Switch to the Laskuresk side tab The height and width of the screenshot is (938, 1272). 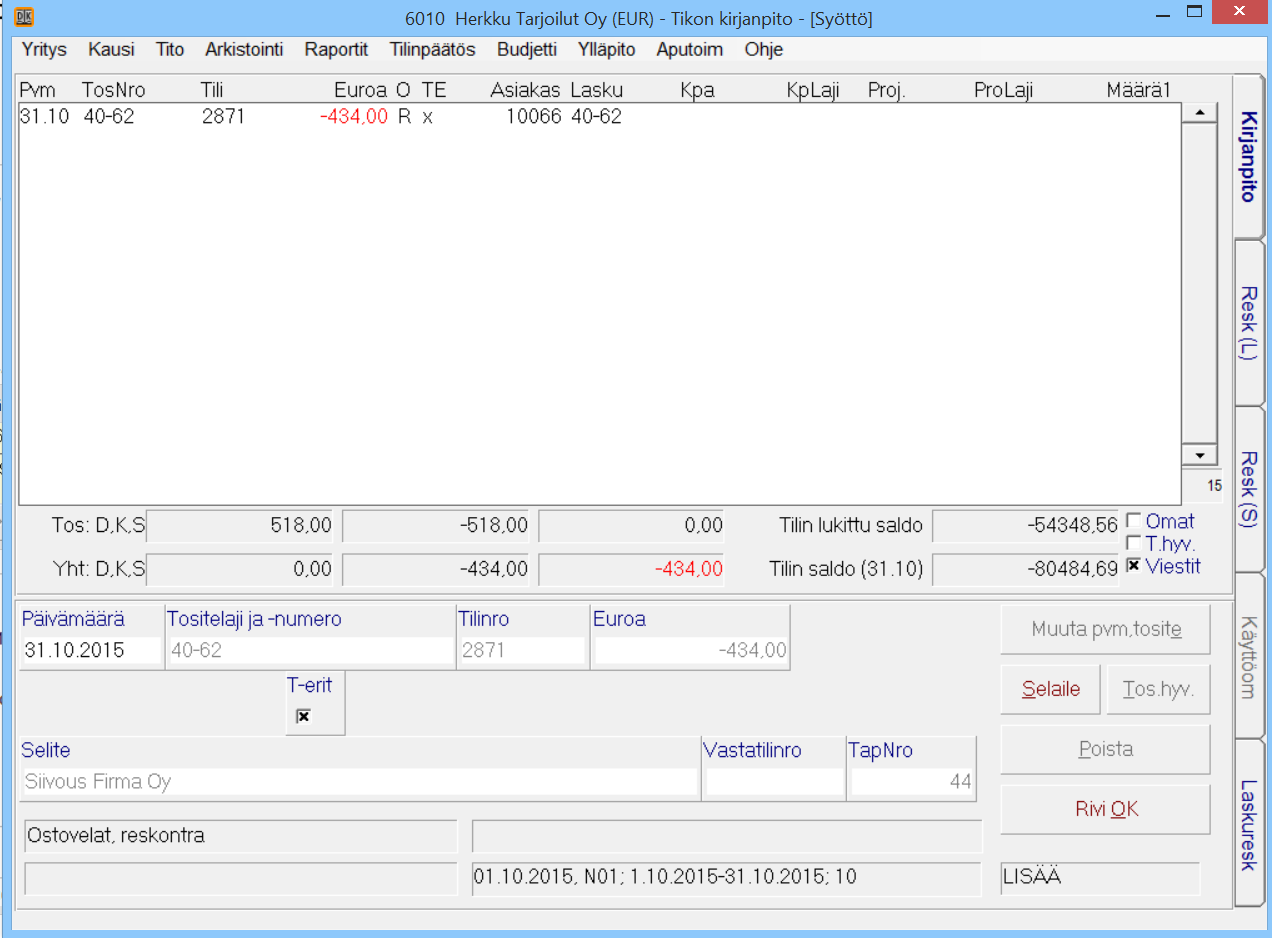tap(1248, 824)
